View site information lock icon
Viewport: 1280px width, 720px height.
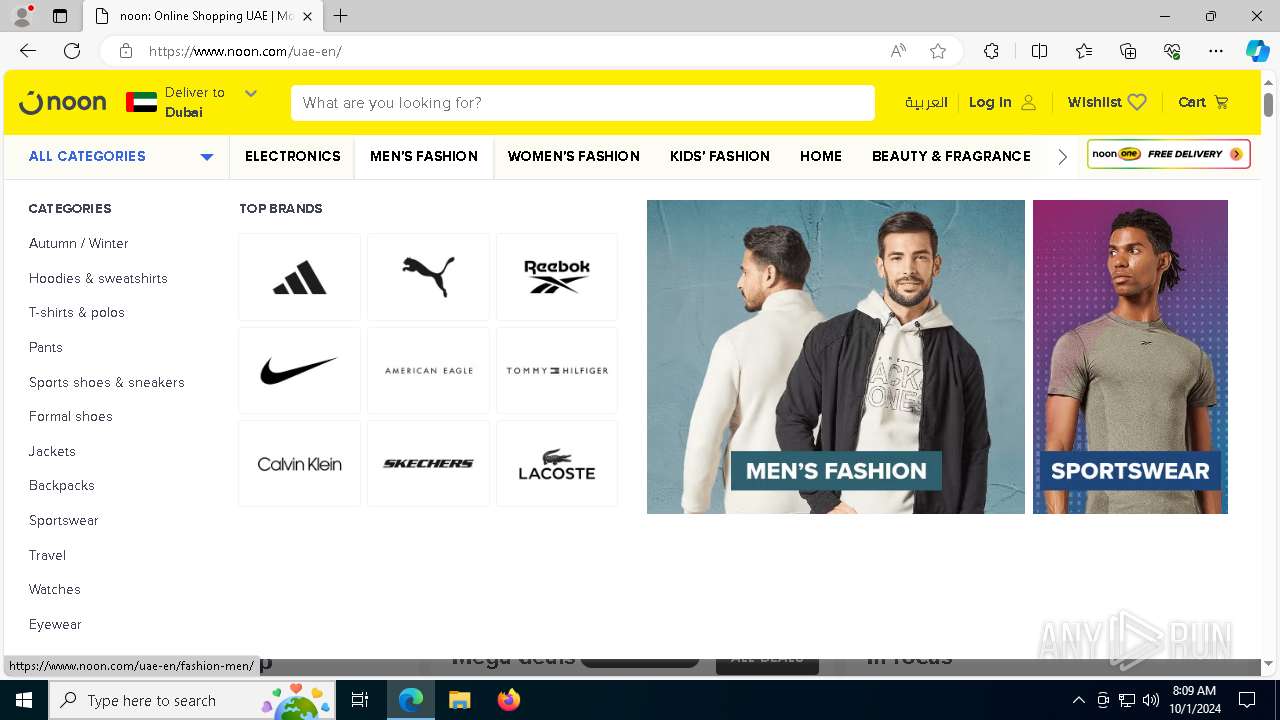pos(126,51)
